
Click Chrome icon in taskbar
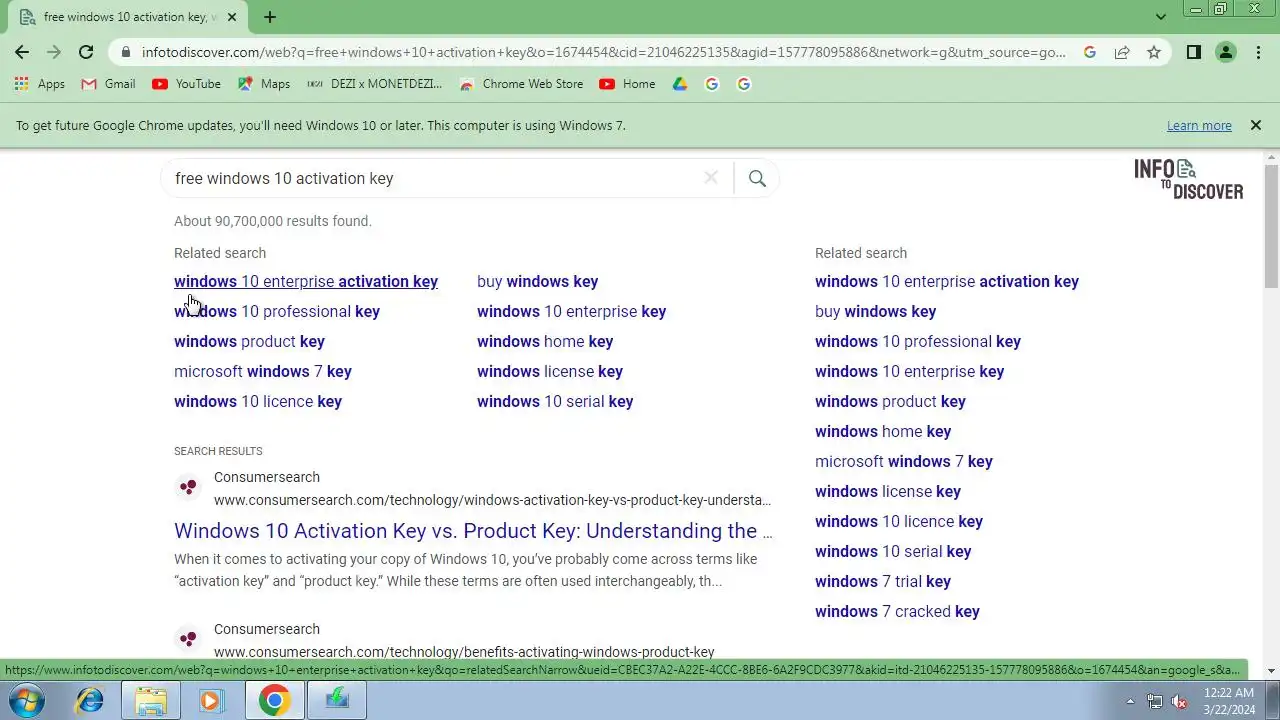click(x=274, y=700)
